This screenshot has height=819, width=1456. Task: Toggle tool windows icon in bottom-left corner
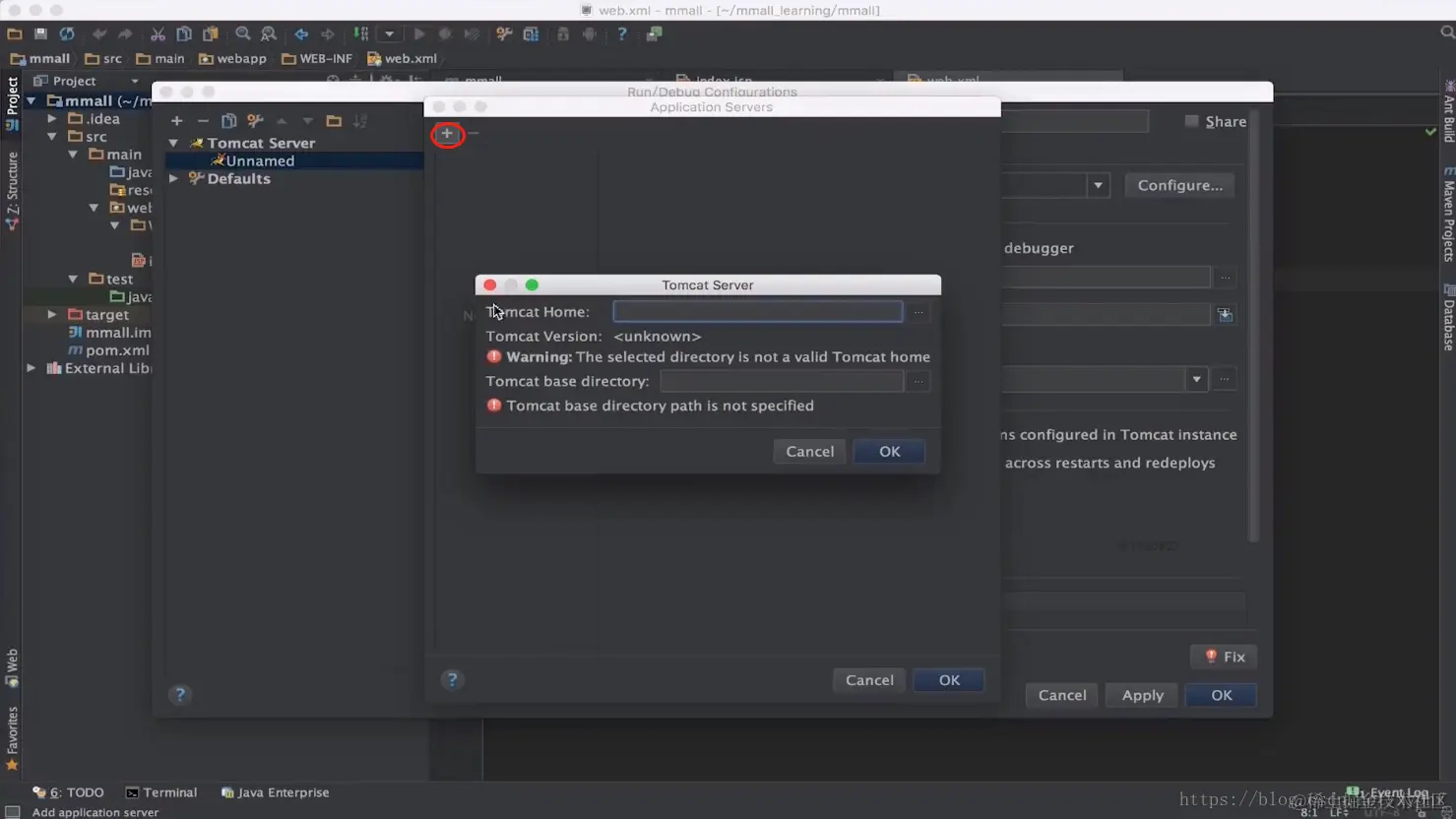[x=12, y=812]
